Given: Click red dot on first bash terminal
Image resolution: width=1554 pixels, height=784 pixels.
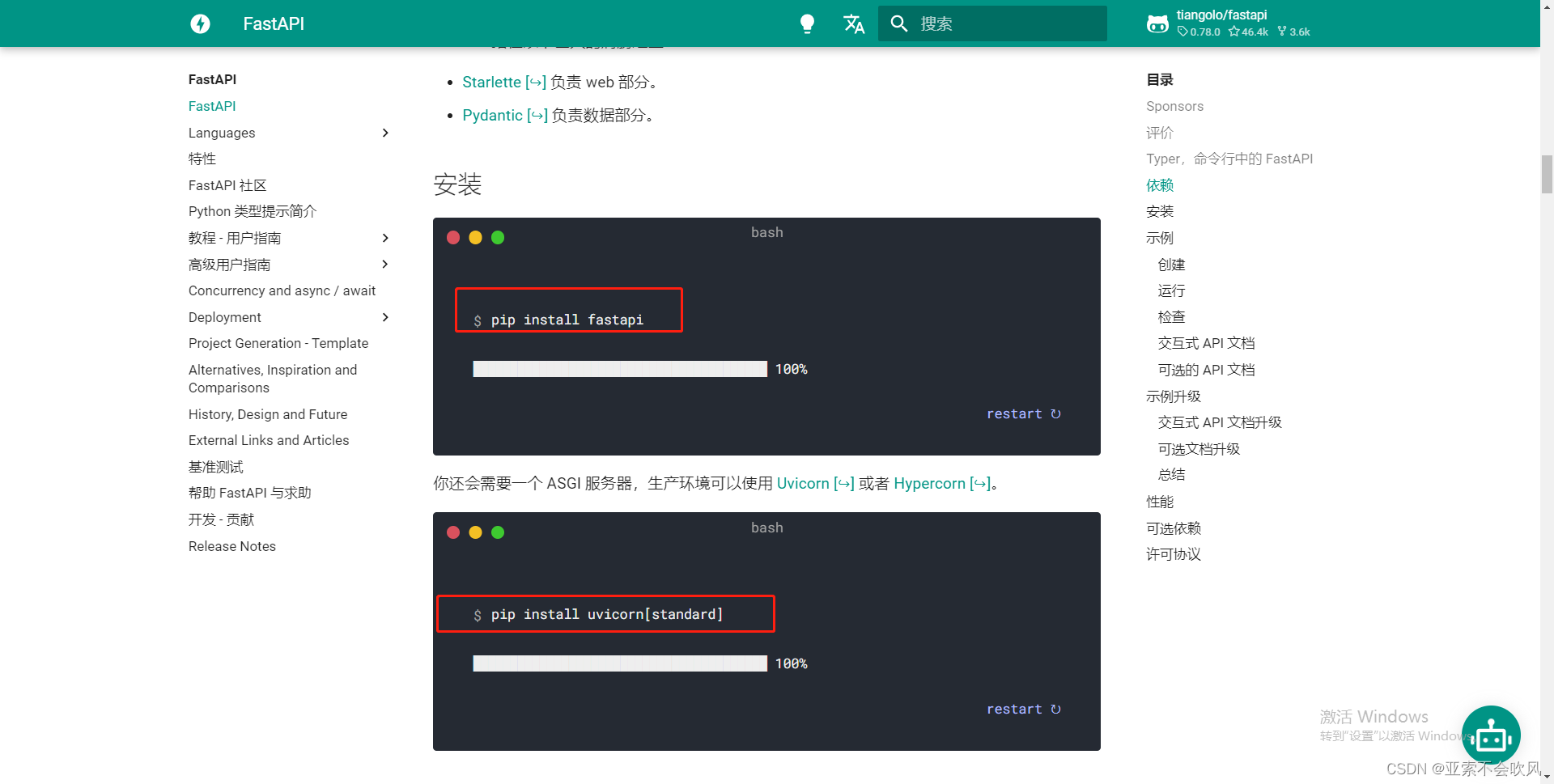Looking at the screenshot, I should [x=453, y=237].
